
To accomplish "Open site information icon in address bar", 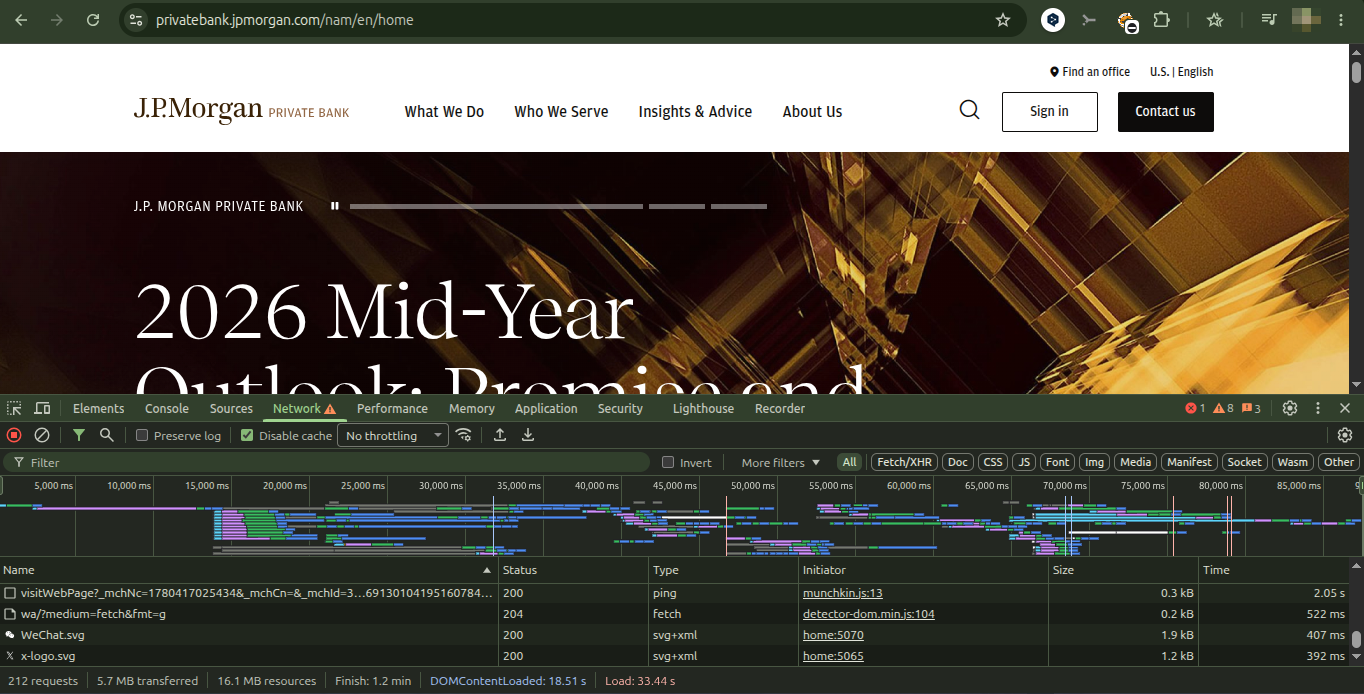I will point(137,20).
